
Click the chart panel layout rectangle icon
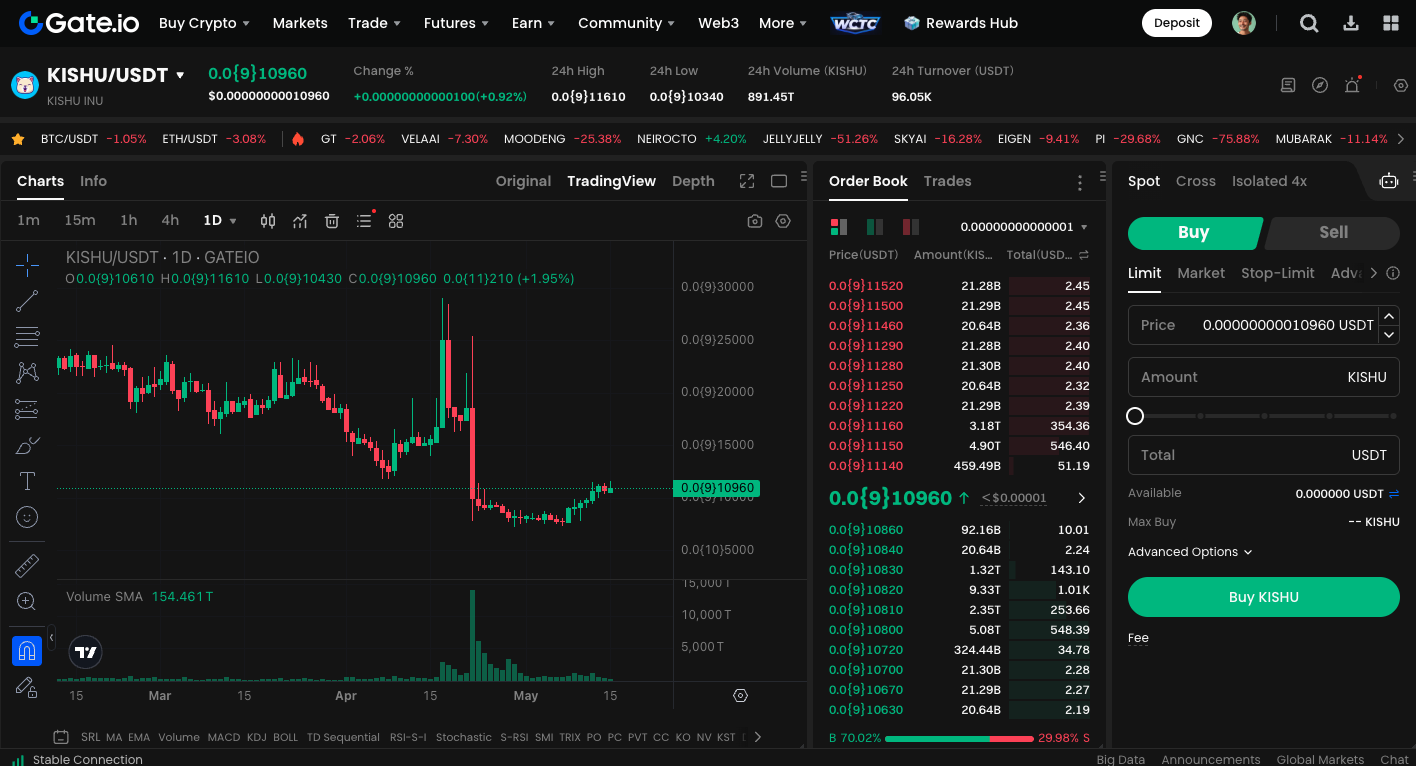pyautogui.click(x=779, y=181)
